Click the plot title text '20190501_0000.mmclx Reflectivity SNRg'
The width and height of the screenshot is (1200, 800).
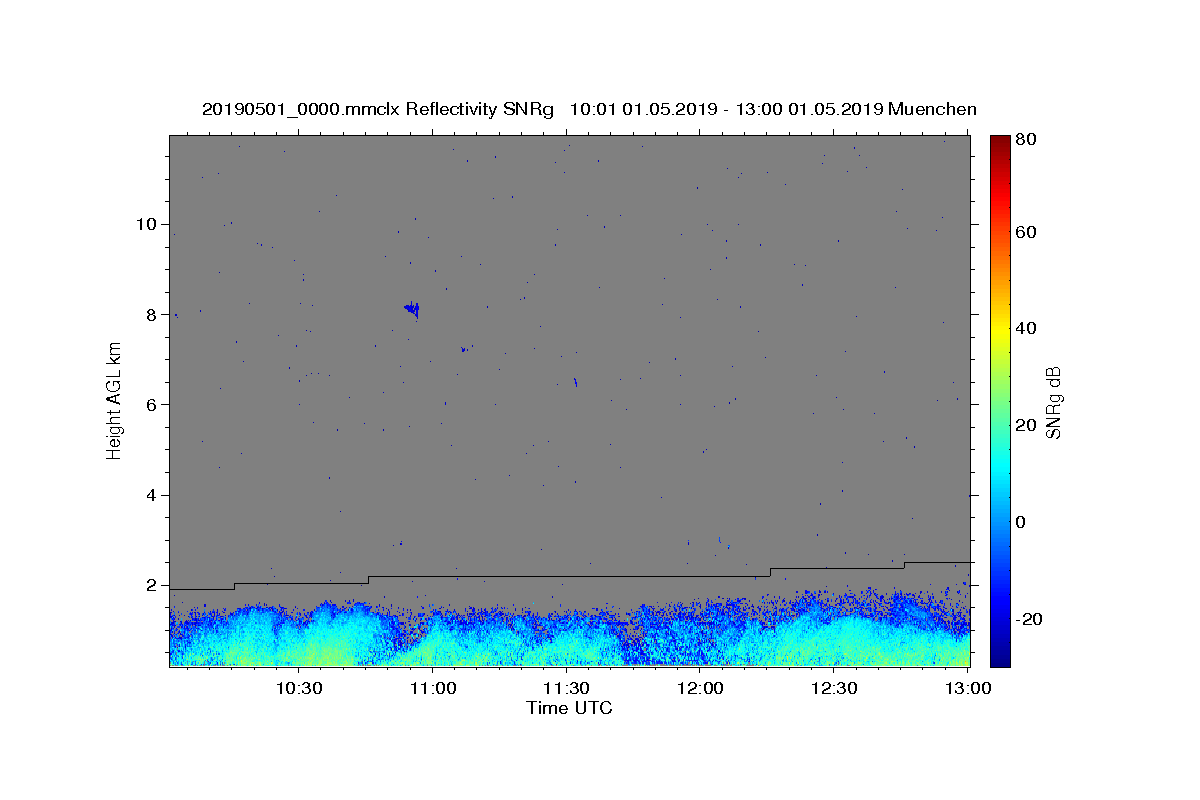pyautogui.click(x=378, y=109)
